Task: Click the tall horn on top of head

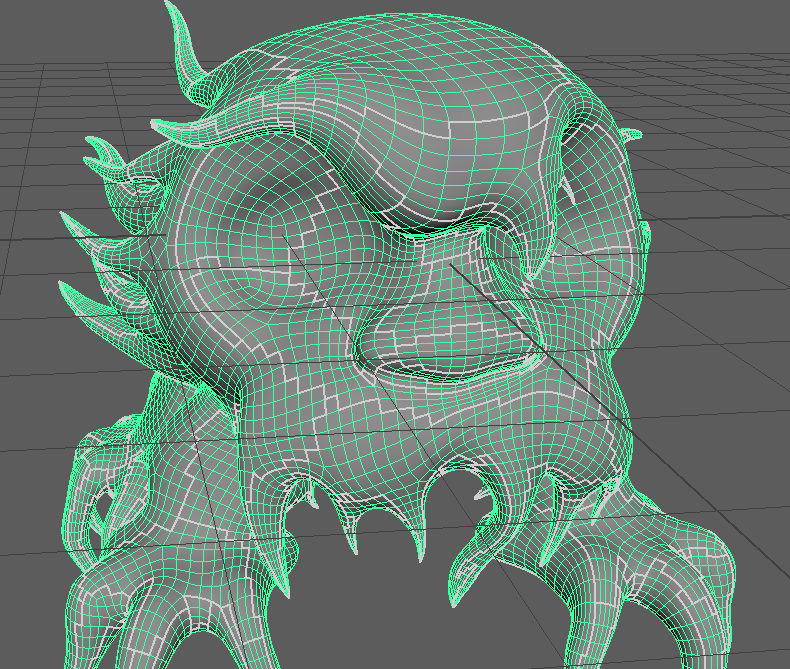Action: click(x=186, y=50)
